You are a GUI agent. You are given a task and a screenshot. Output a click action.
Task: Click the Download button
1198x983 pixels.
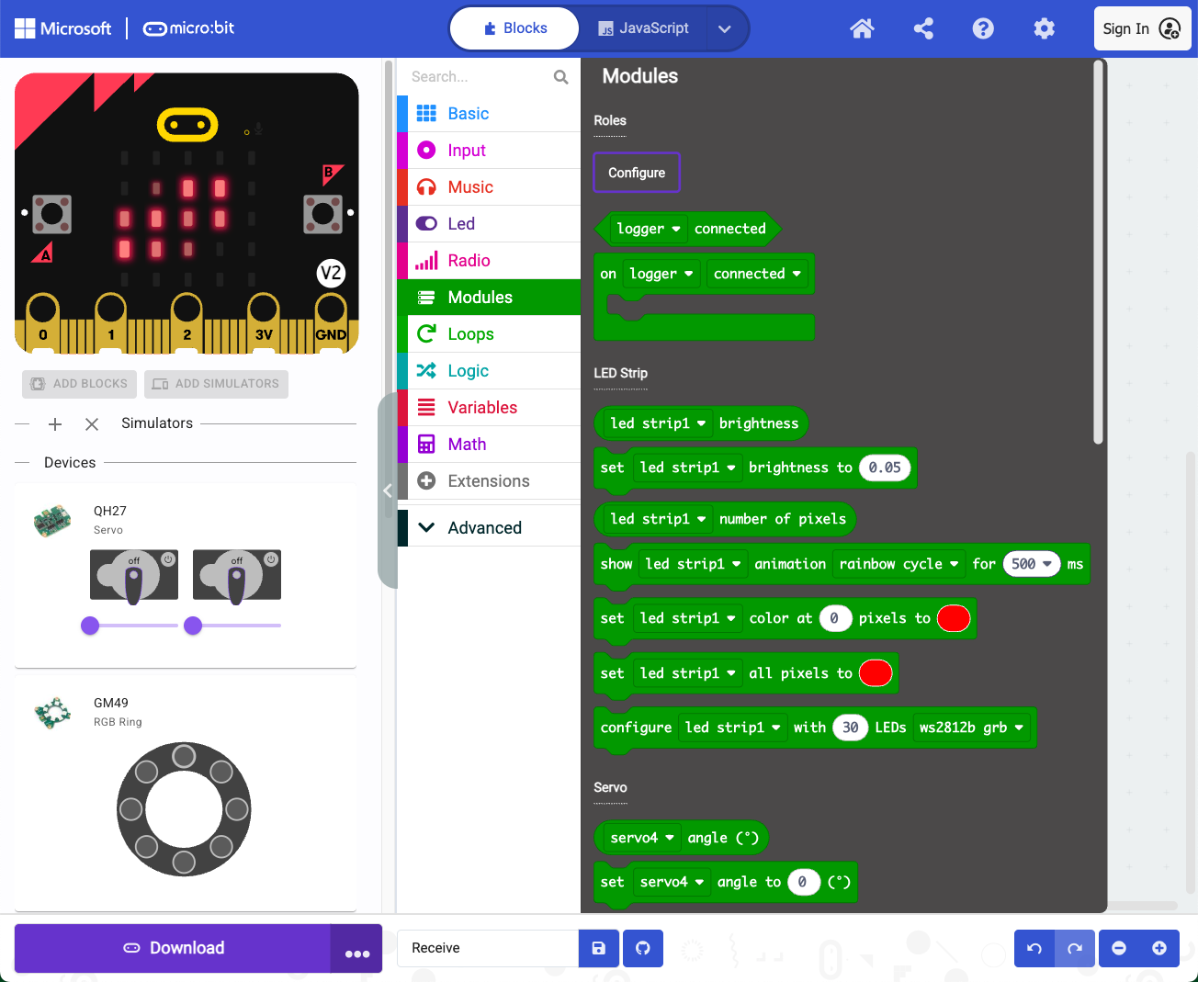coord(173,948)
